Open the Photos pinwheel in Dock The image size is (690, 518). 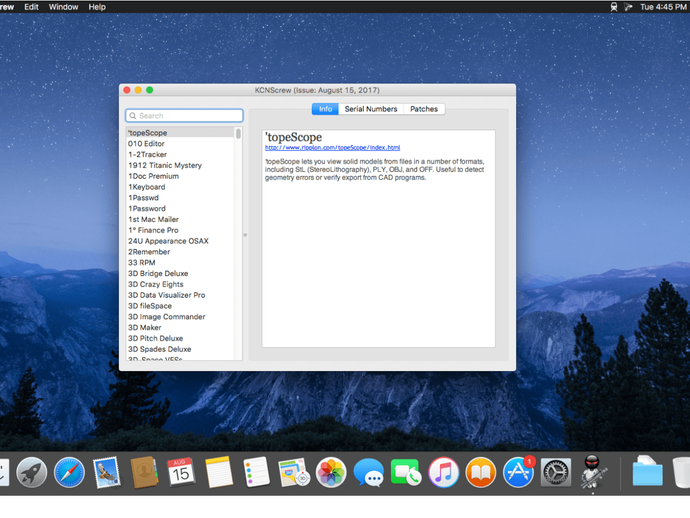[331, 473]
